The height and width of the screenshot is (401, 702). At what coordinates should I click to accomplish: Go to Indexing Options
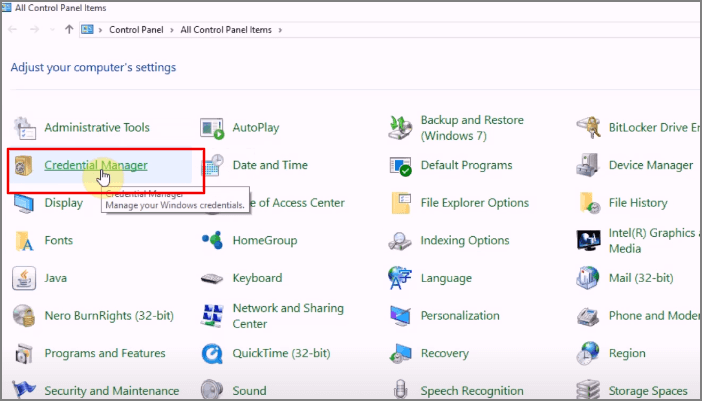pyautogui.click(x=464, y=241)
